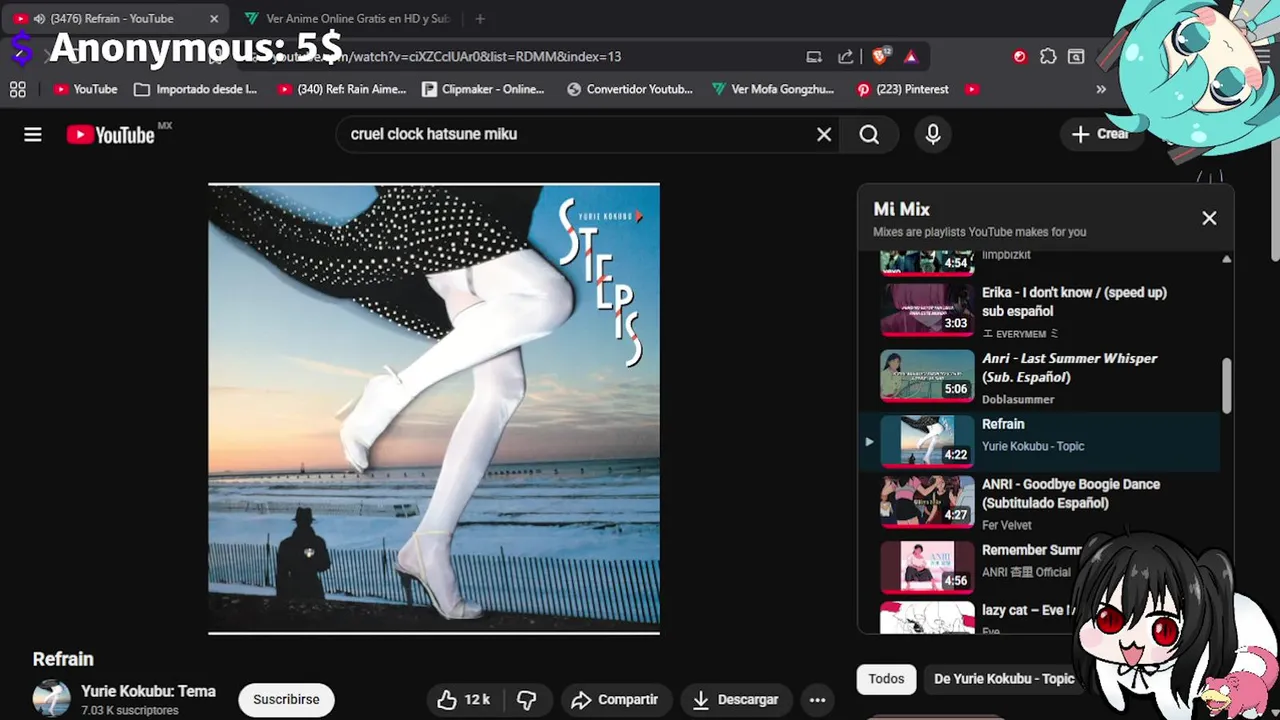The height and width of the screenshot is (720, 1280).
Task: Open the YouTube bookmark
Action: coord(86,89)
